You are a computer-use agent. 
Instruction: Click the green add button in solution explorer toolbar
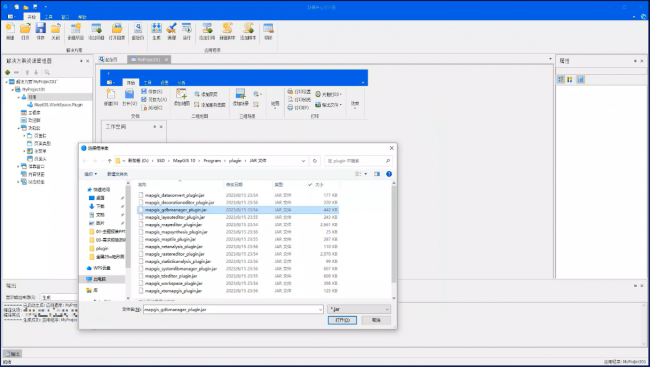click(x=7, y=72)
